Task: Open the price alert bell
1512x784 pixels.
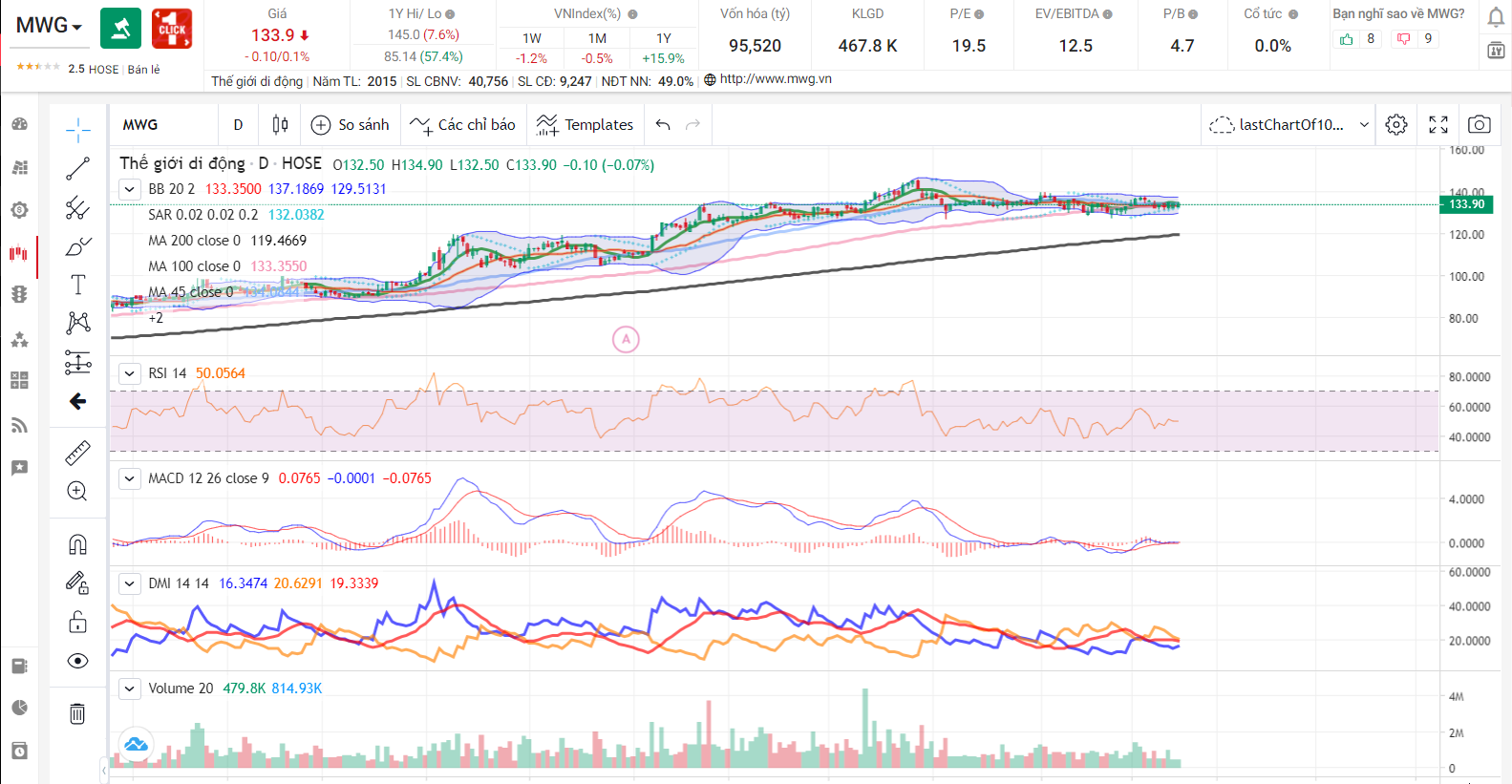Action: click(x=1496, y=17)
